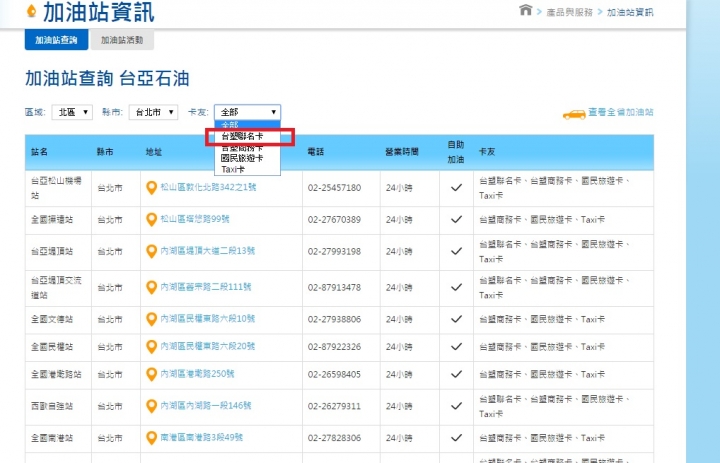The width and height of the screenshot is (720, 463).
Task: Click the self-service checkmark in 全國南港站 row
Action: [x=456, y=438]
